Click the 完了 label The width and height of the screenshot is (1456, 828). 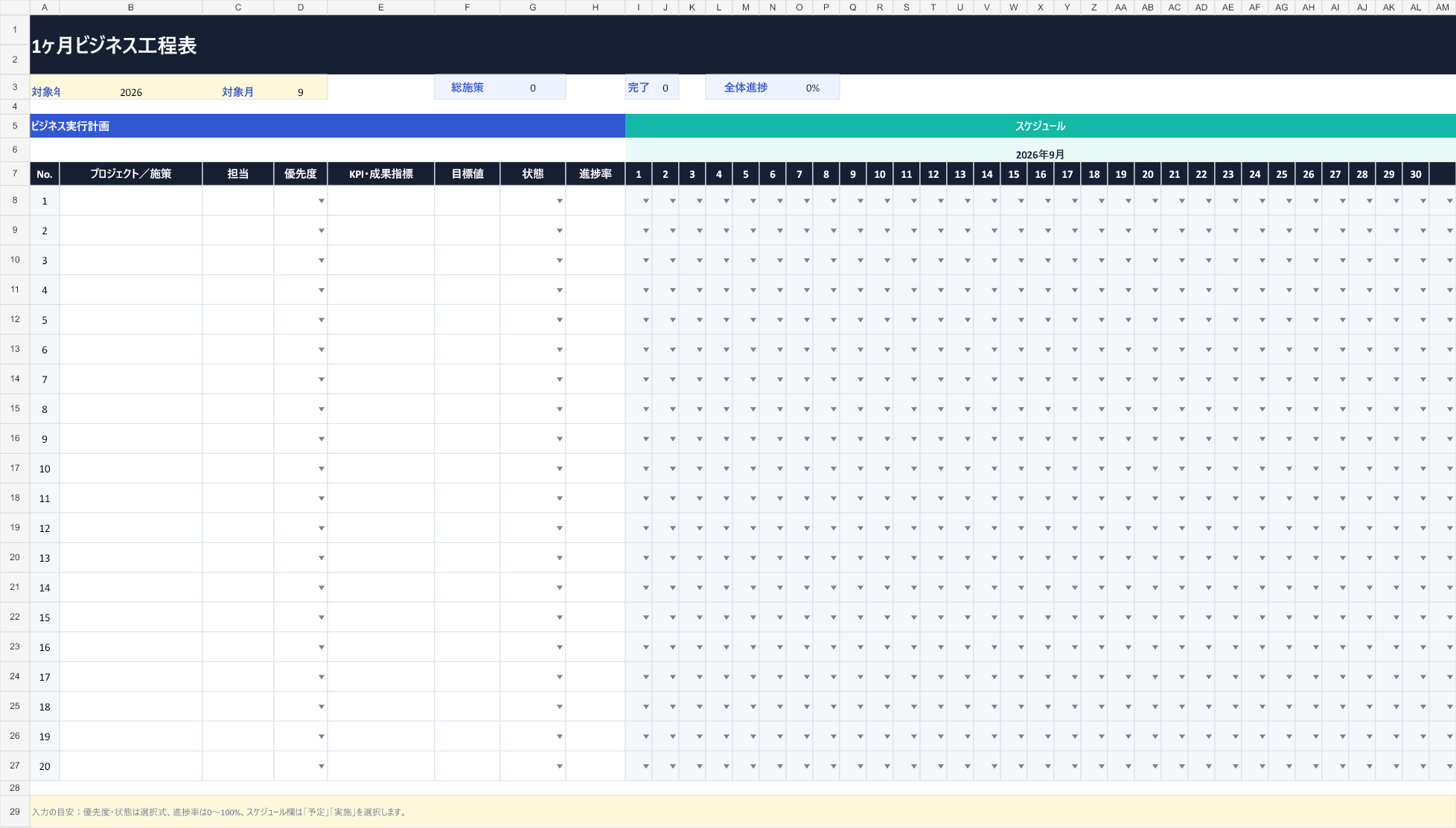639,87
